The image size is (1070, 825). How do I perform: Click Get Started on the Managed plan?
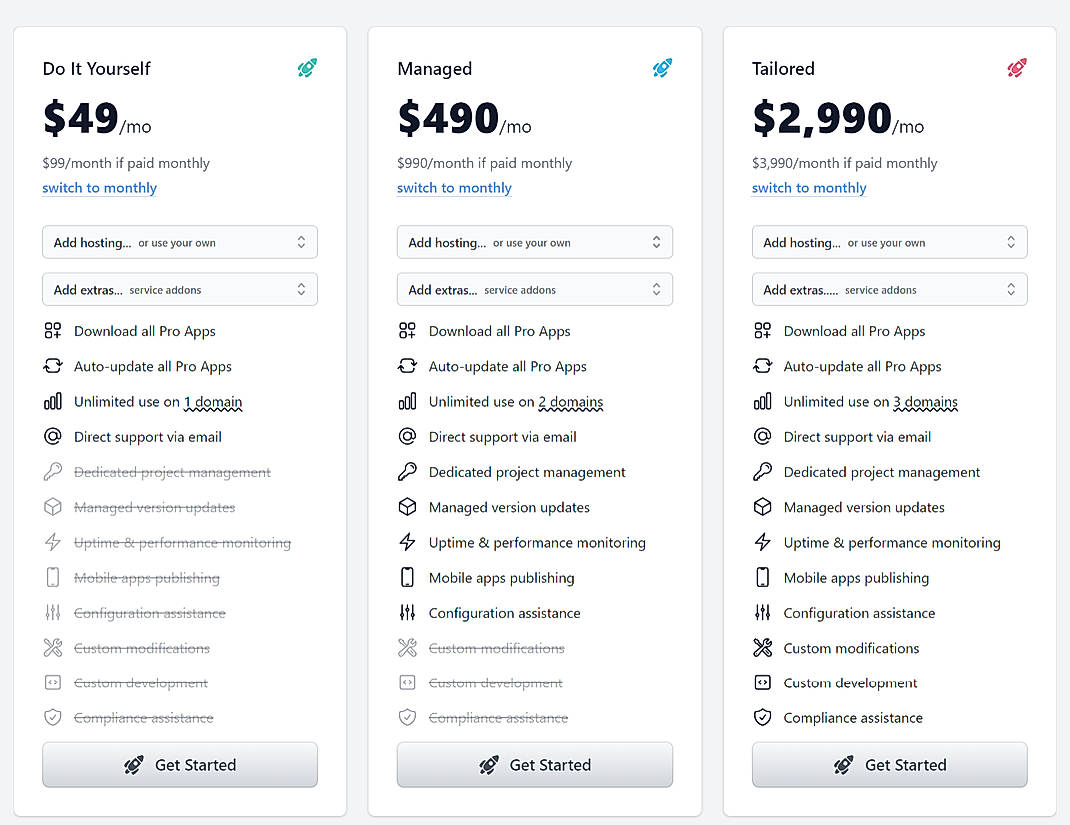(535, 764)
